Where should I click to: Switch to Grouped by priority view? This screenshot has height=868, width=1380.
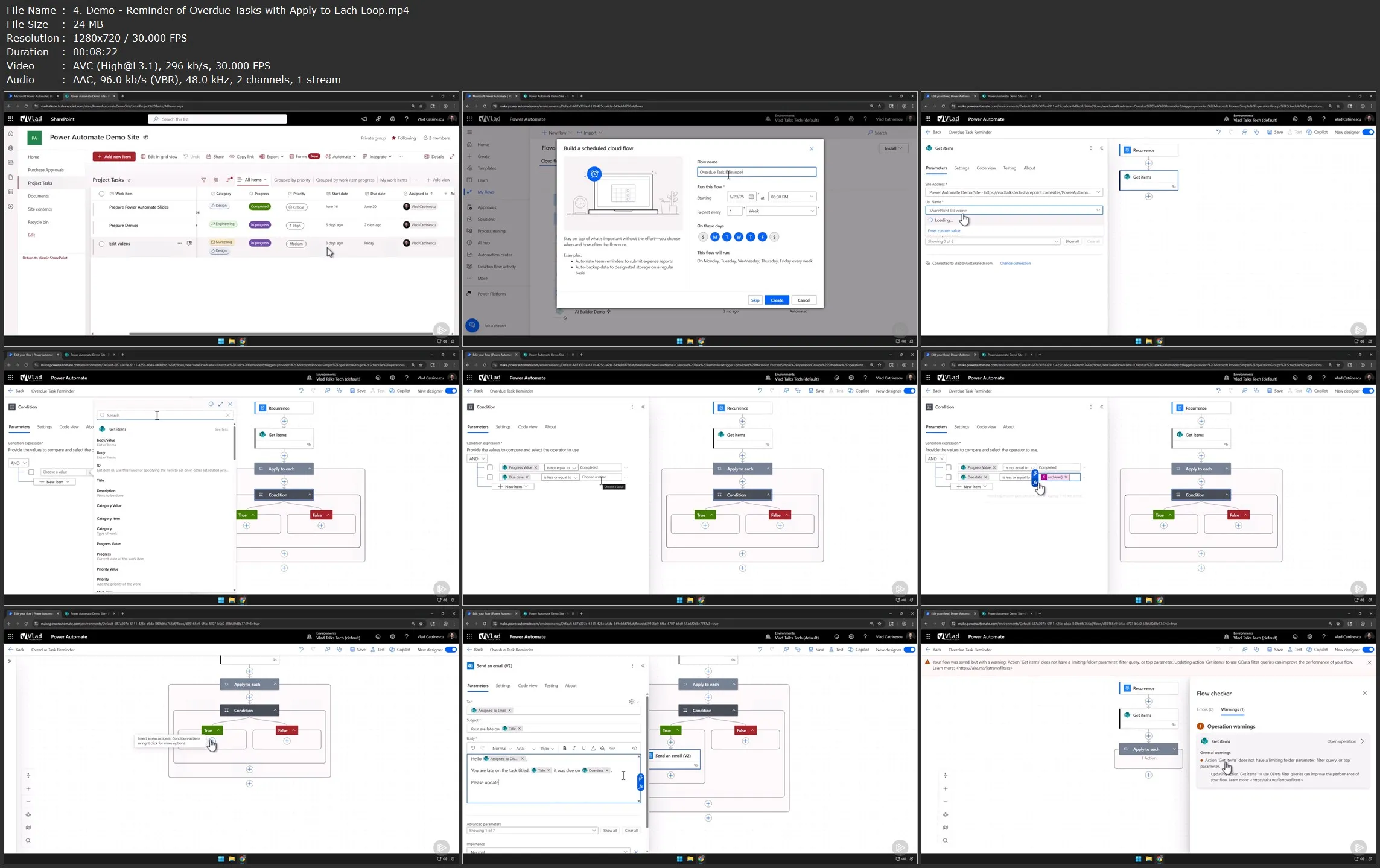coord(292,180)
